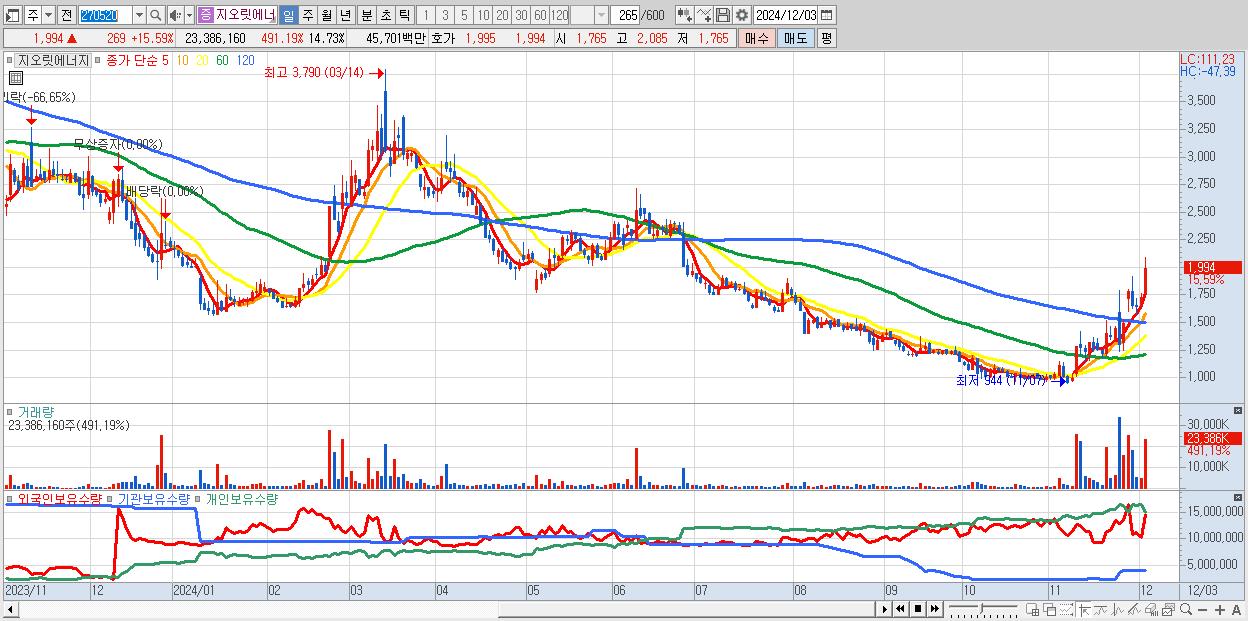Select the 월 (monthly) period toggle
This screenshot has height=621, width=1248.
pos(326,15)
